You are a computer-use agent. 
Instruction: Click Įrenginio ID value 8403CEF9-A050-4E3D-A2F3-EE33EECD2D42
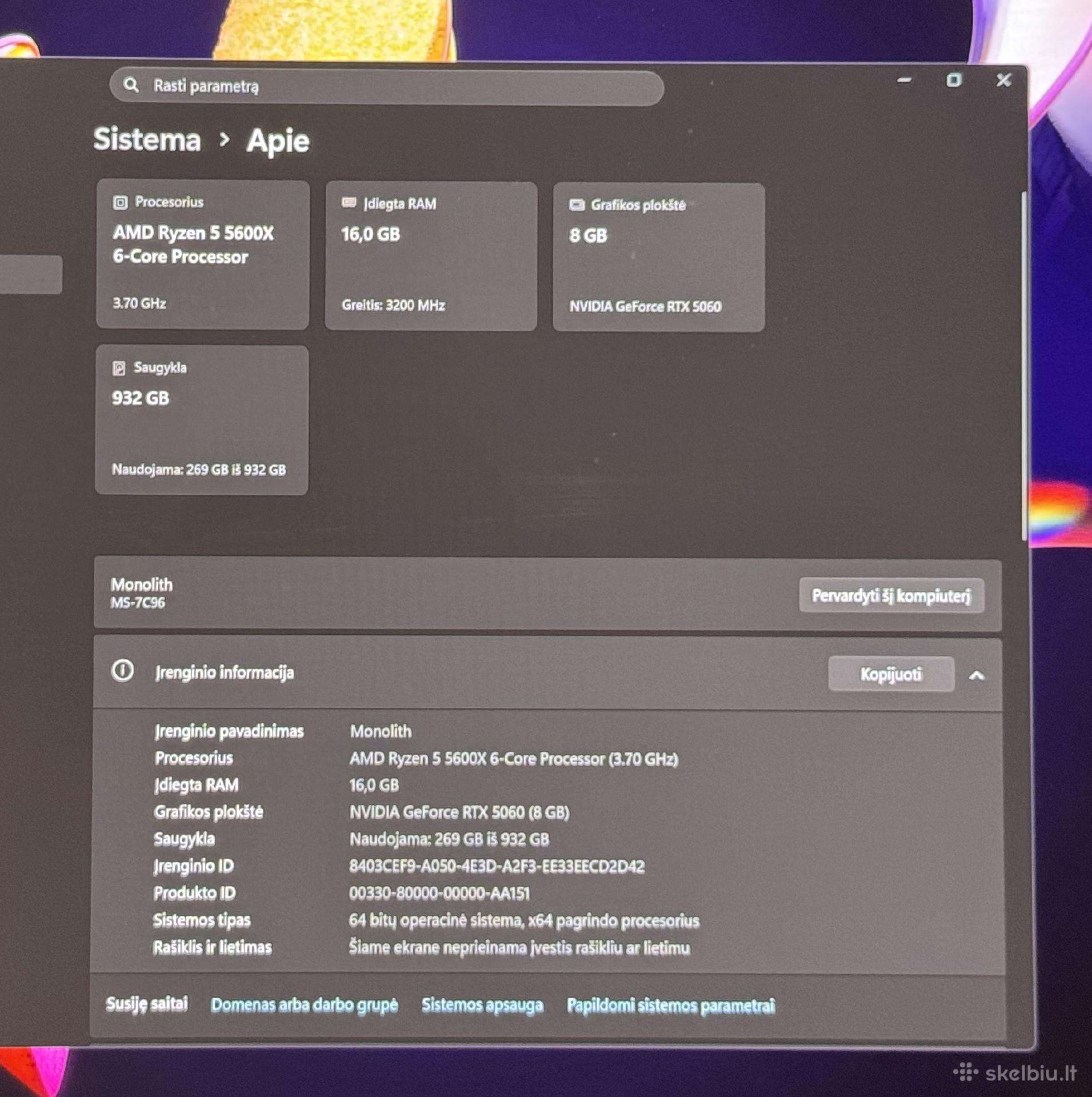(x=497, y=866)
